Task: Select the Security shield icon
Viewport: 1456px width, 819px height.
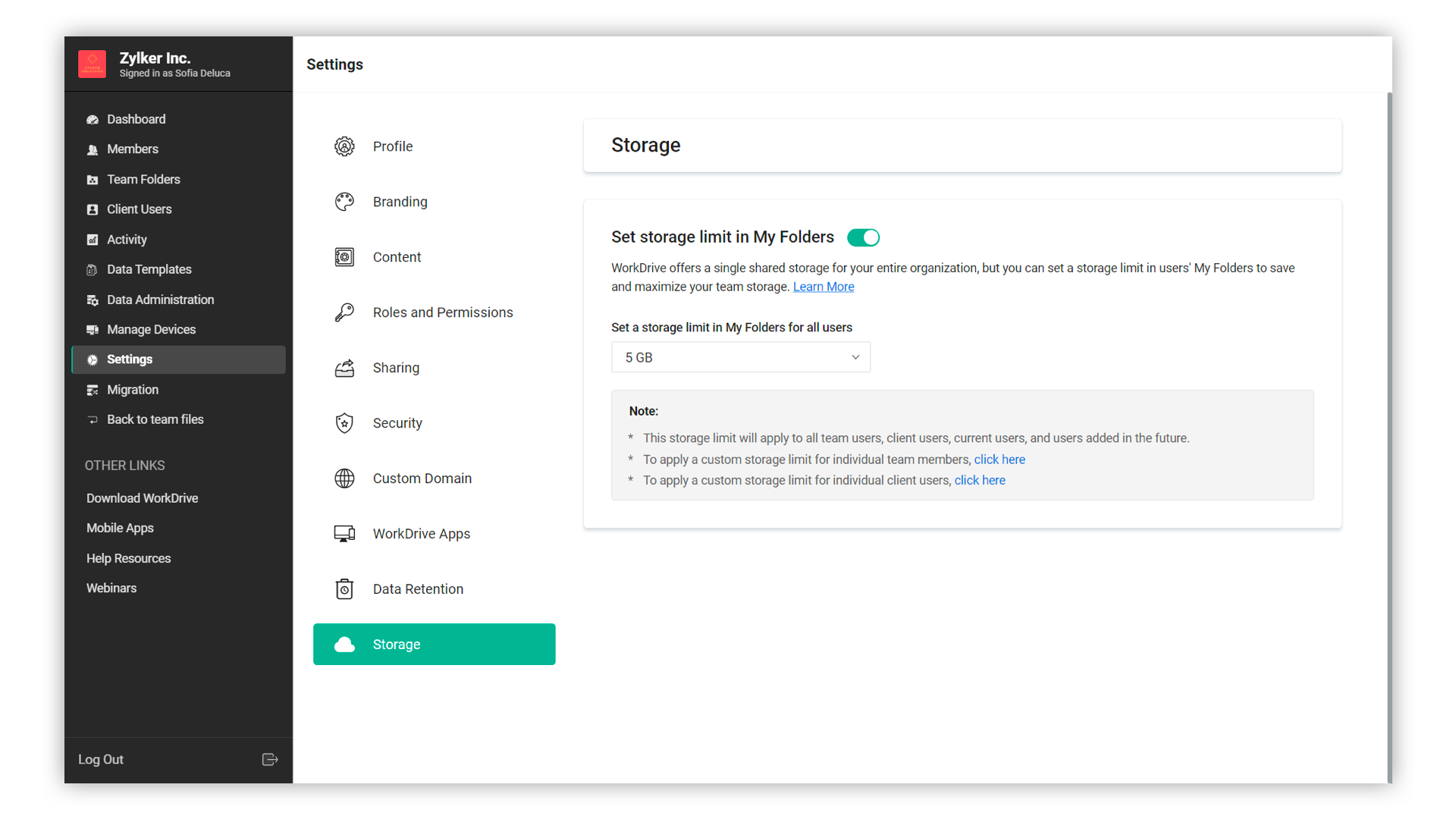Action: pyautogui.click(x=344, y=423)
